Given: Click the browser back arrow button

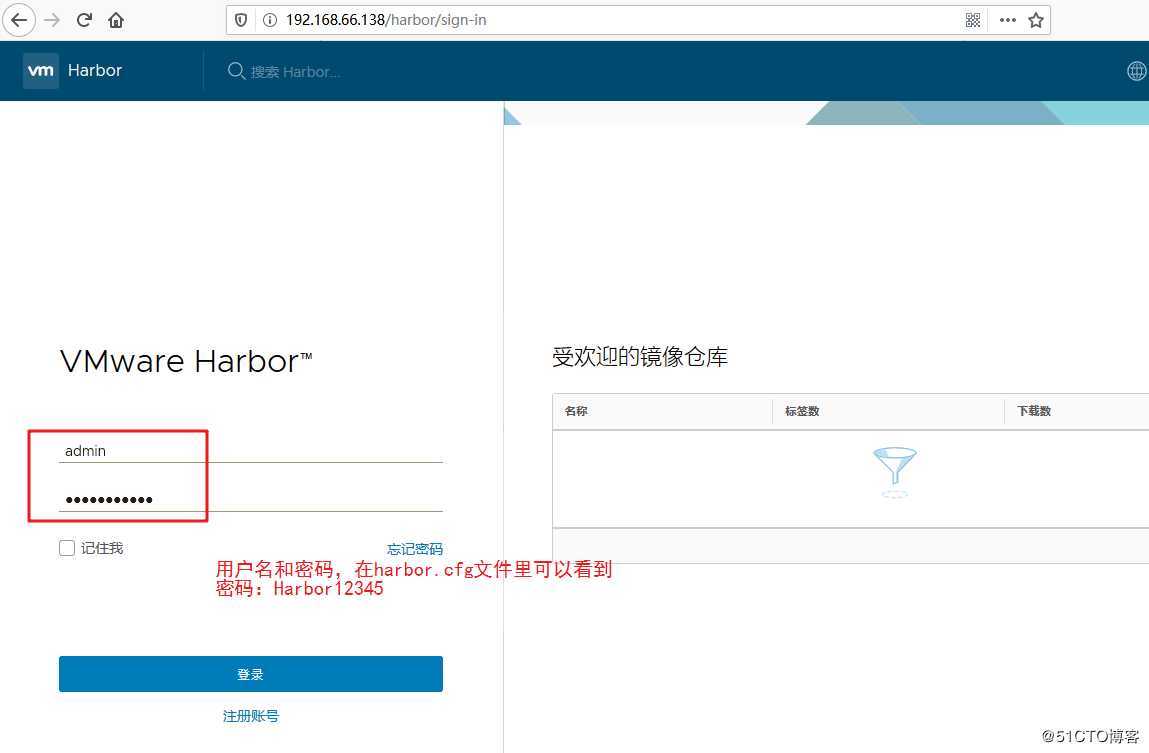Looking at the screenshot, I should (x=19, y=20).
